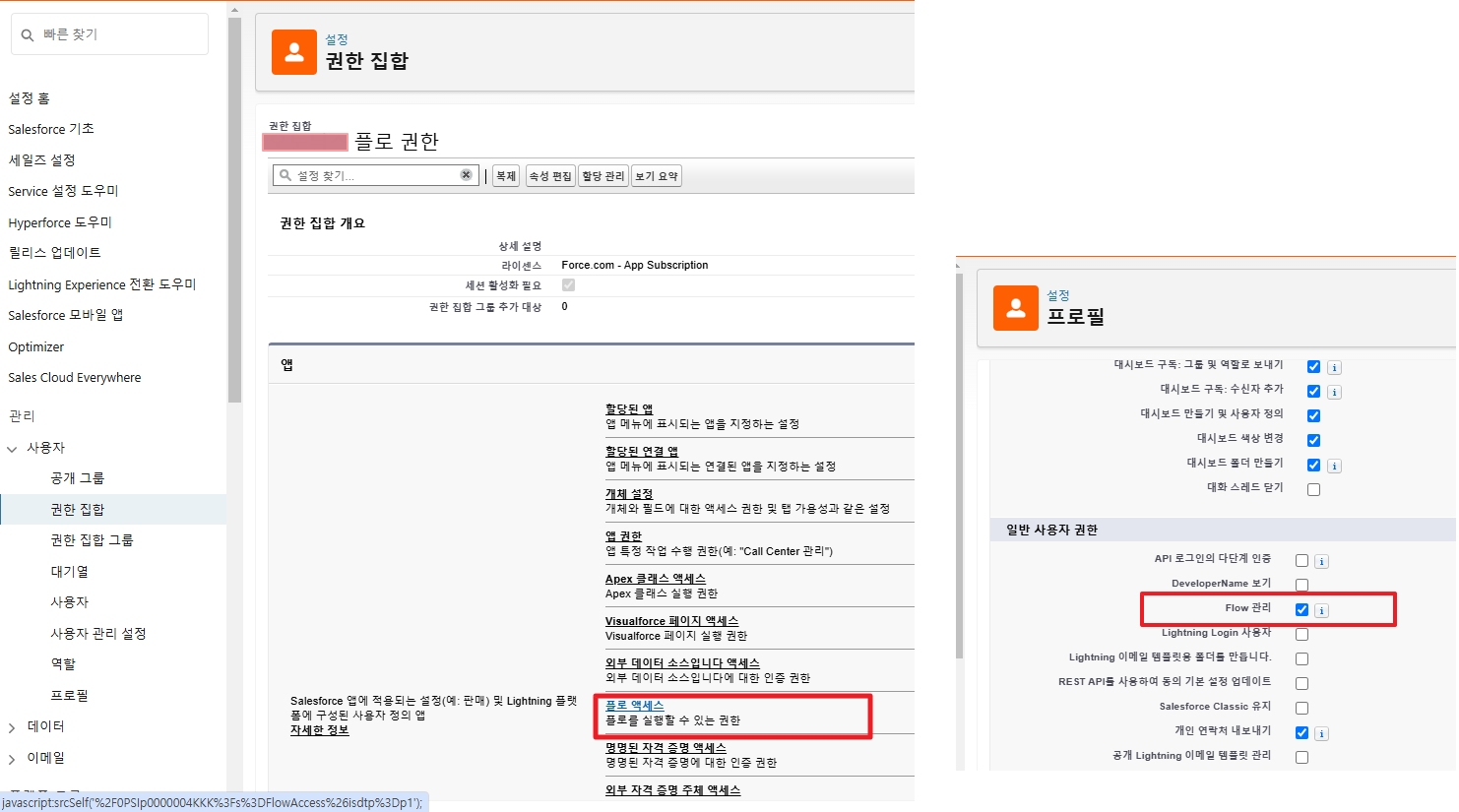Open info icon for 개인 연락처 내보내기
The image size is (1459, 812).
pyautogui.click(x=1321, y=734)
